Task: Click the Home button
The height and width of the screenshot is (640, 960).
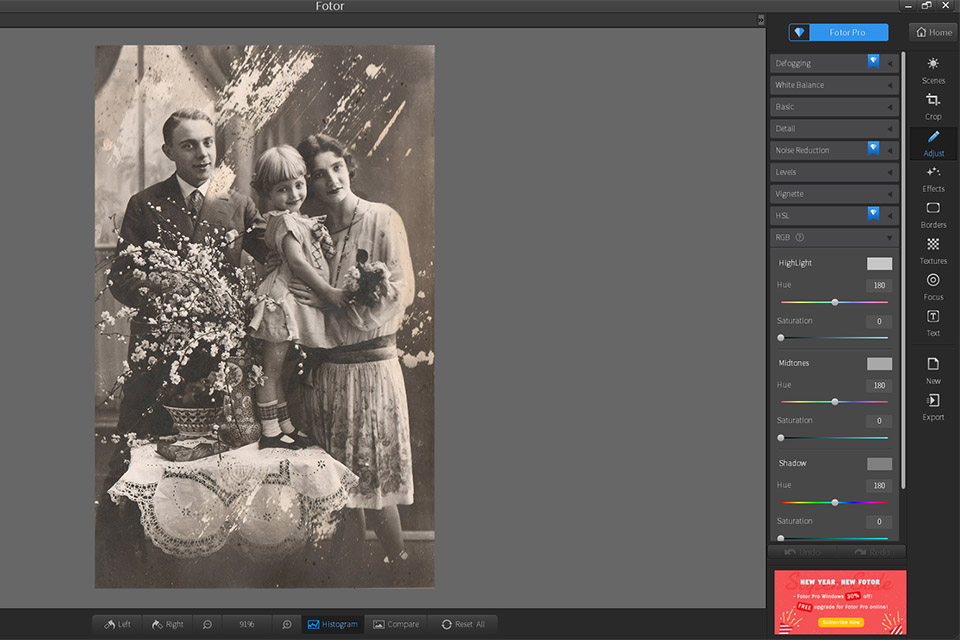Action: [934, 32]
